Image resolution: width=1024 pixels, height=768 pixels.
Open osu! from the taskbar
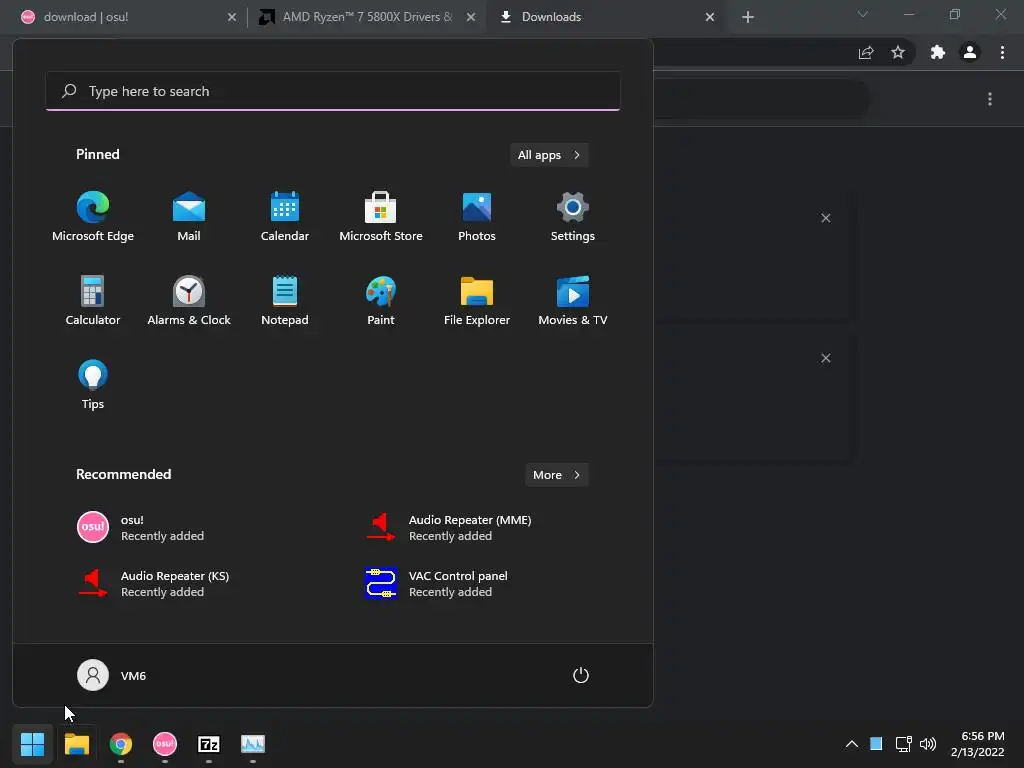pyautogui.click(x=165, y=744)
